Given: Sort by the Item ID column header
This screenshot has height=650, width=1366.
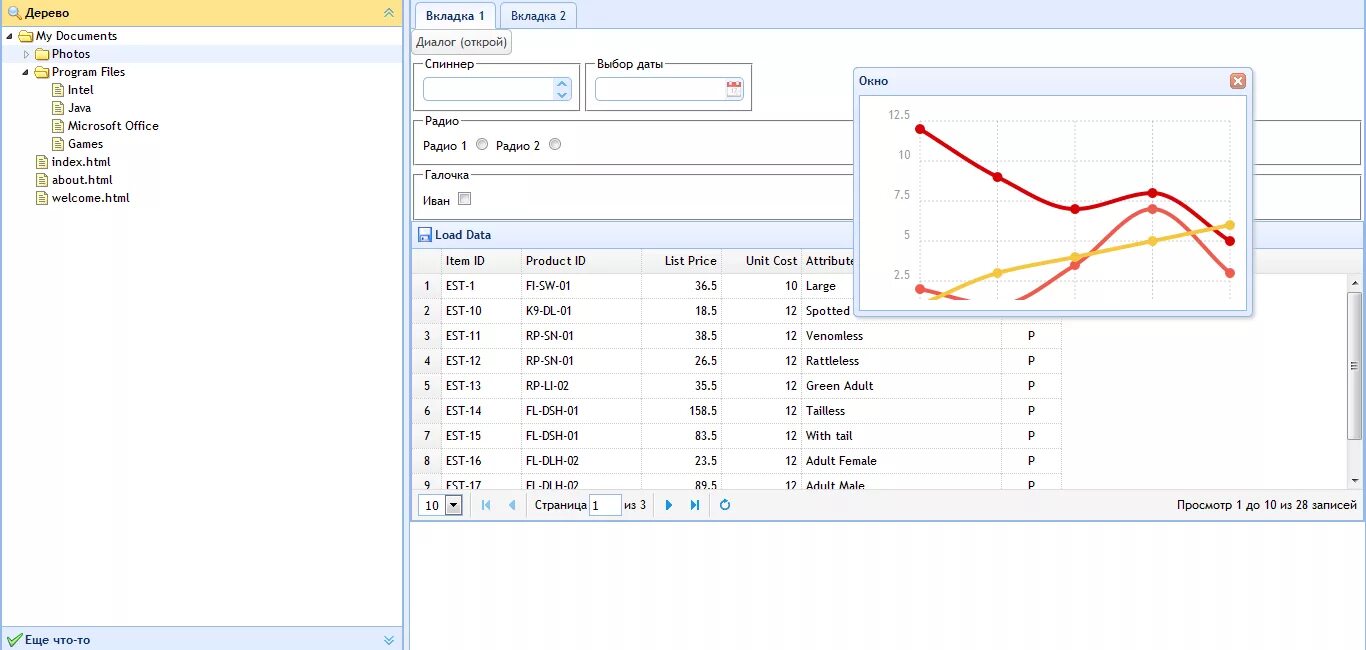Looking at the screenshot, I should point(481,261).
